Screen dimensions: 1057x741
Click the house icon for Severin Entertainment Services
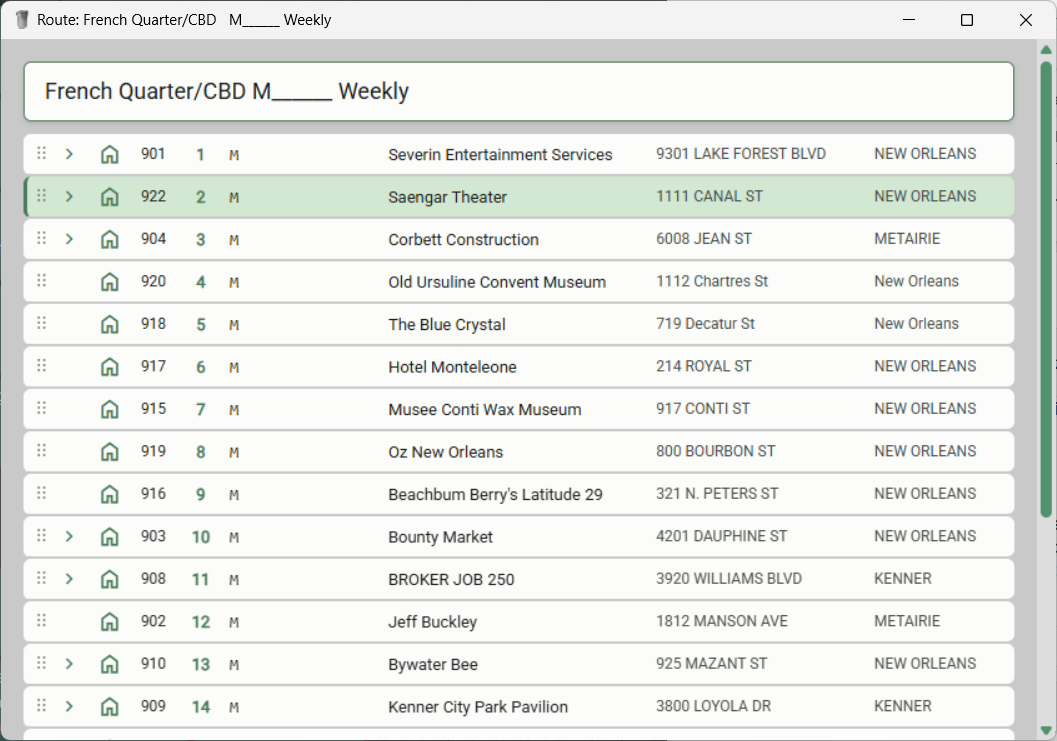tap(110, 155)
